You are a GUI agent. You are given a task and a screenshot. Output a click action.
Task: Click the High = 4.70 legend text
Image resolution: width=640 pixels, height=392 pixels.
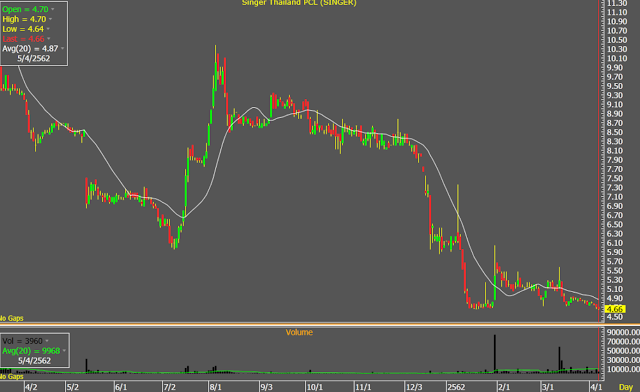click(24, 19)
